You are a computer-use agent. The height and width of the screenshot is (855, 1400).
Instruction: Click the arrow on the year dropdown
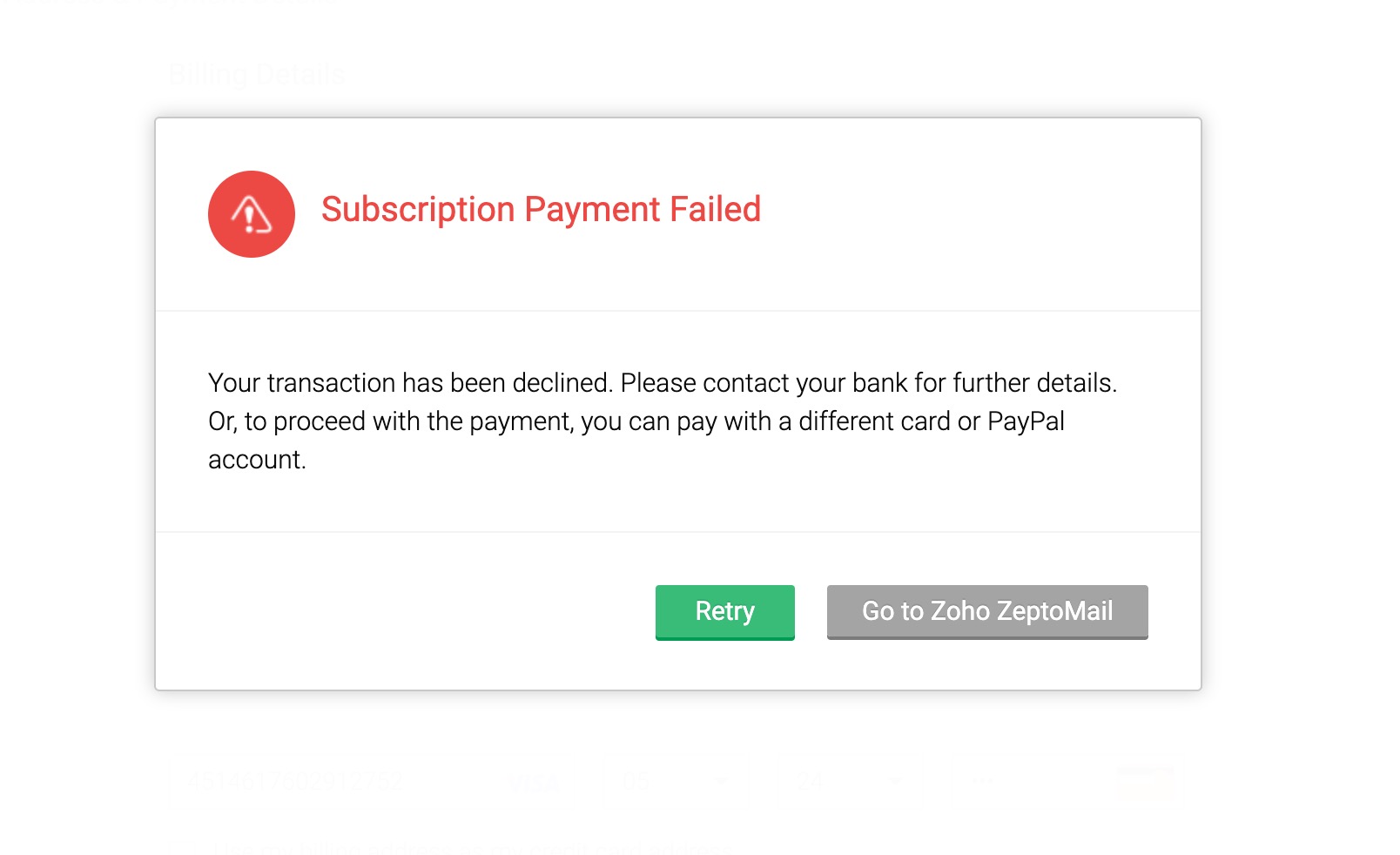pos(895,782)
